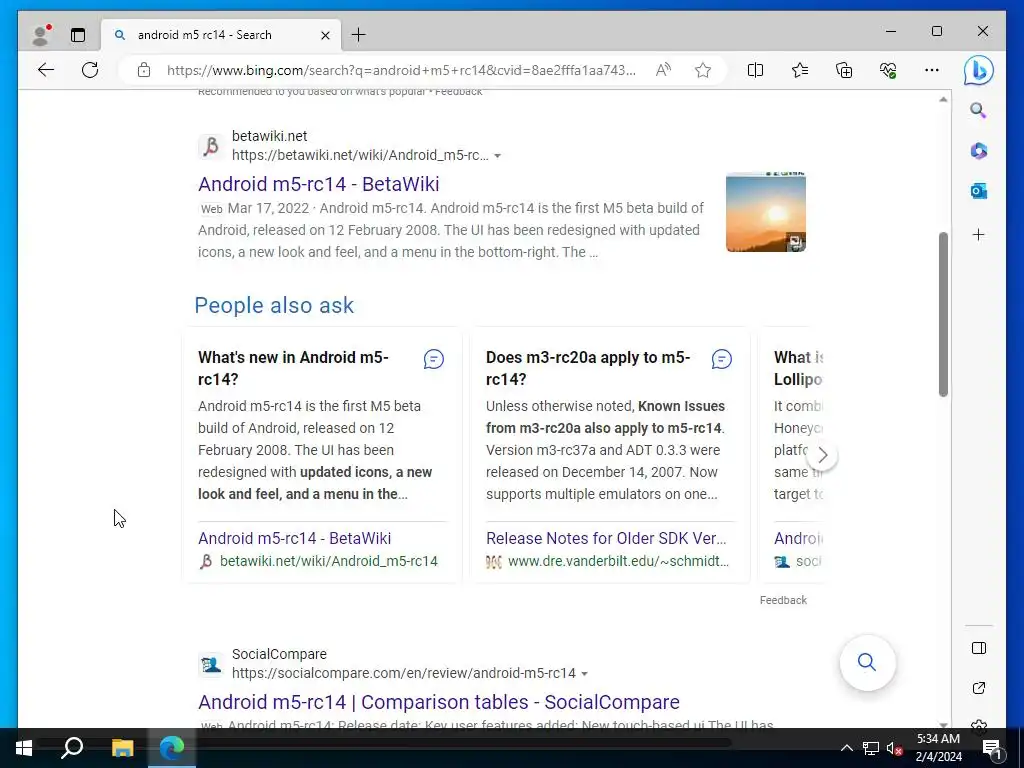Open network tray icon
The image size is (1024, 768).
[x=870, y=748]
